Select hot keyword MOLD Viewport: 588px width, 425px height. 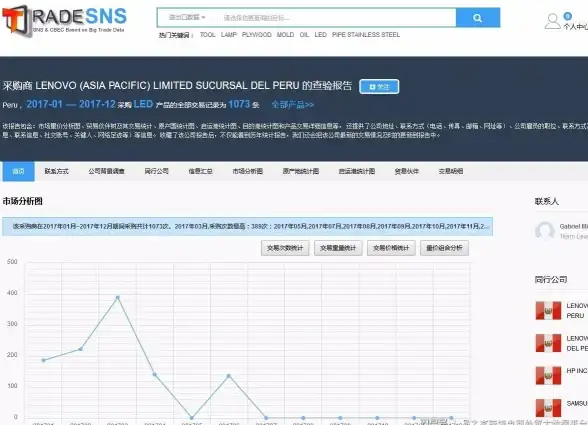point(285,35)
